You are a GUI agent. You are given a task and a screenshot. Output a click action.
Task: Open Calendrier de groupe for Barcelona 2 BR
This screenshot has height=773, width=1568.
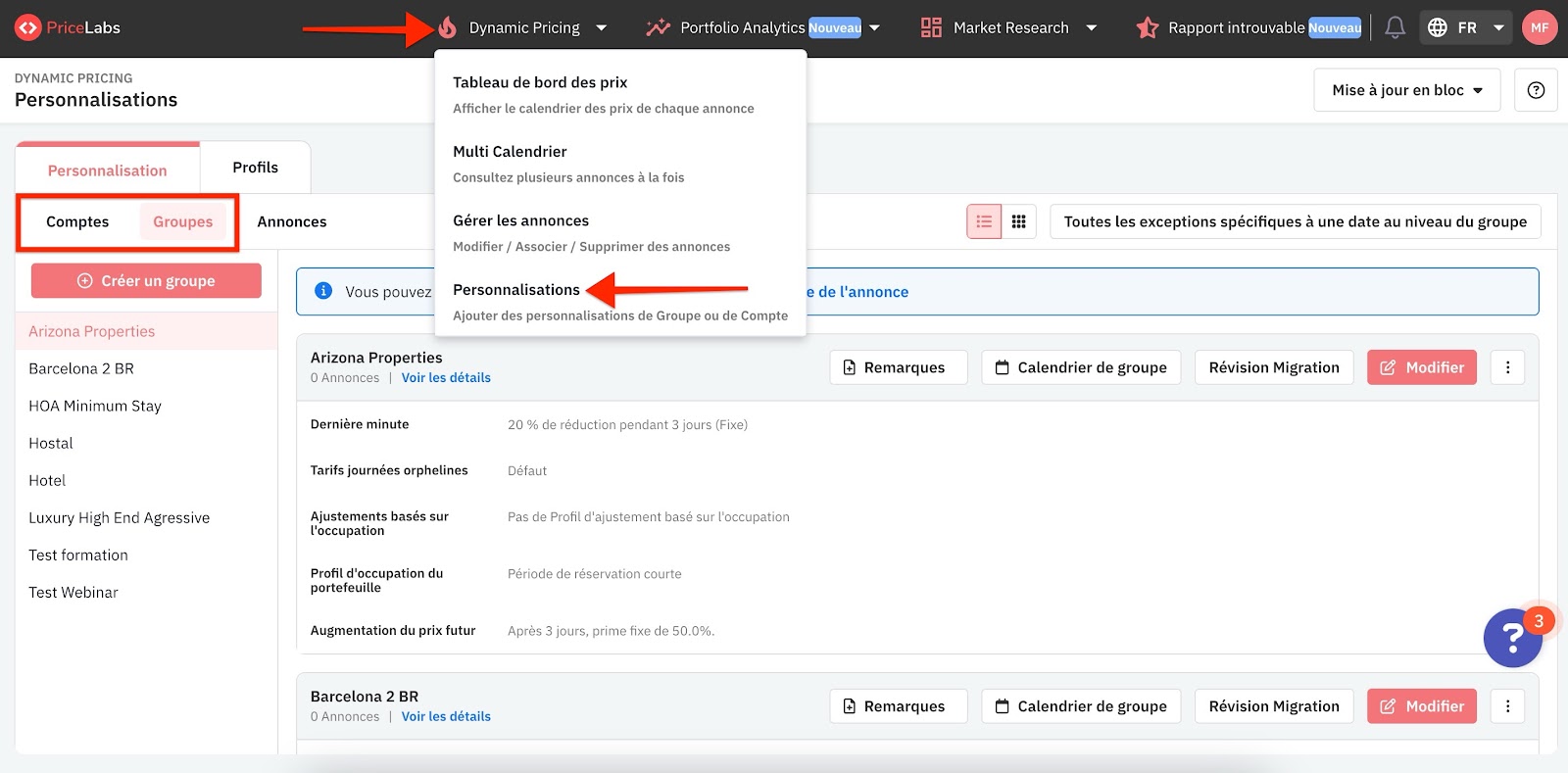(x=1081, y=706)
